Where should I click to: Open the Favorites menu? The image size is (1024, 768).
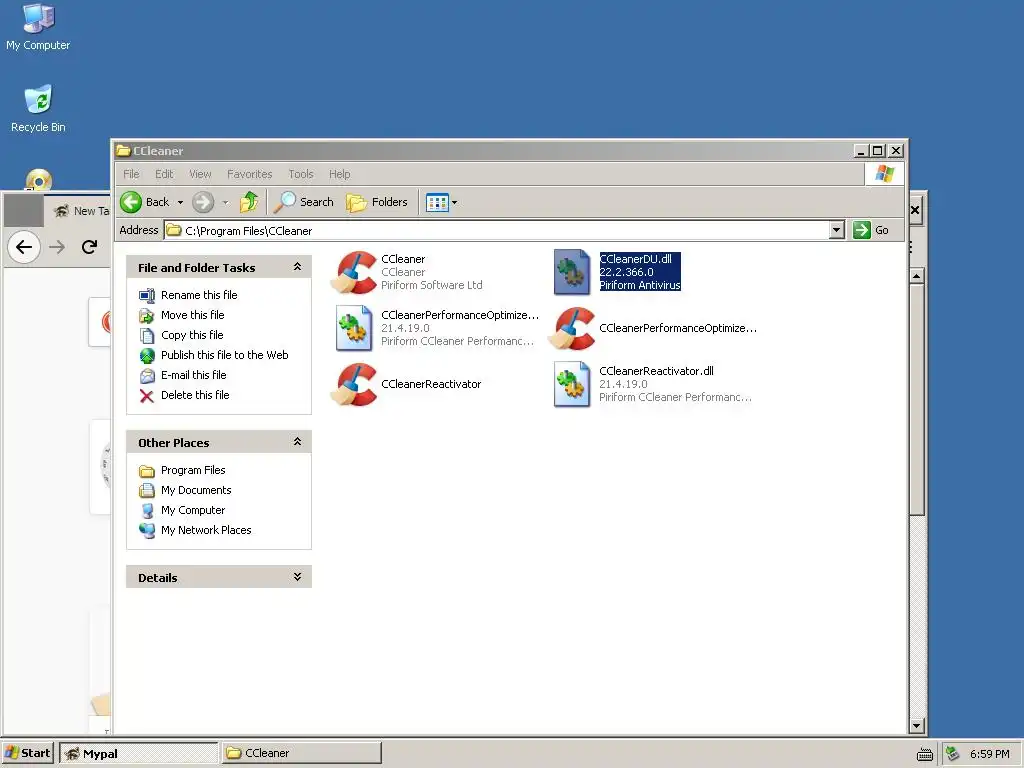tap(249, 174)
